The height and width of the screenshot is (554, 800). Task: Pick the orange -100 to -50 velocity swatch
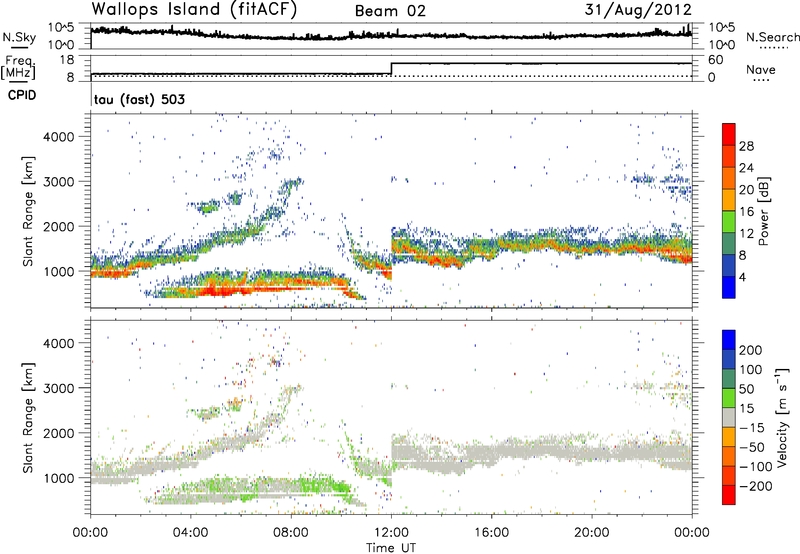tap(729, 456)
